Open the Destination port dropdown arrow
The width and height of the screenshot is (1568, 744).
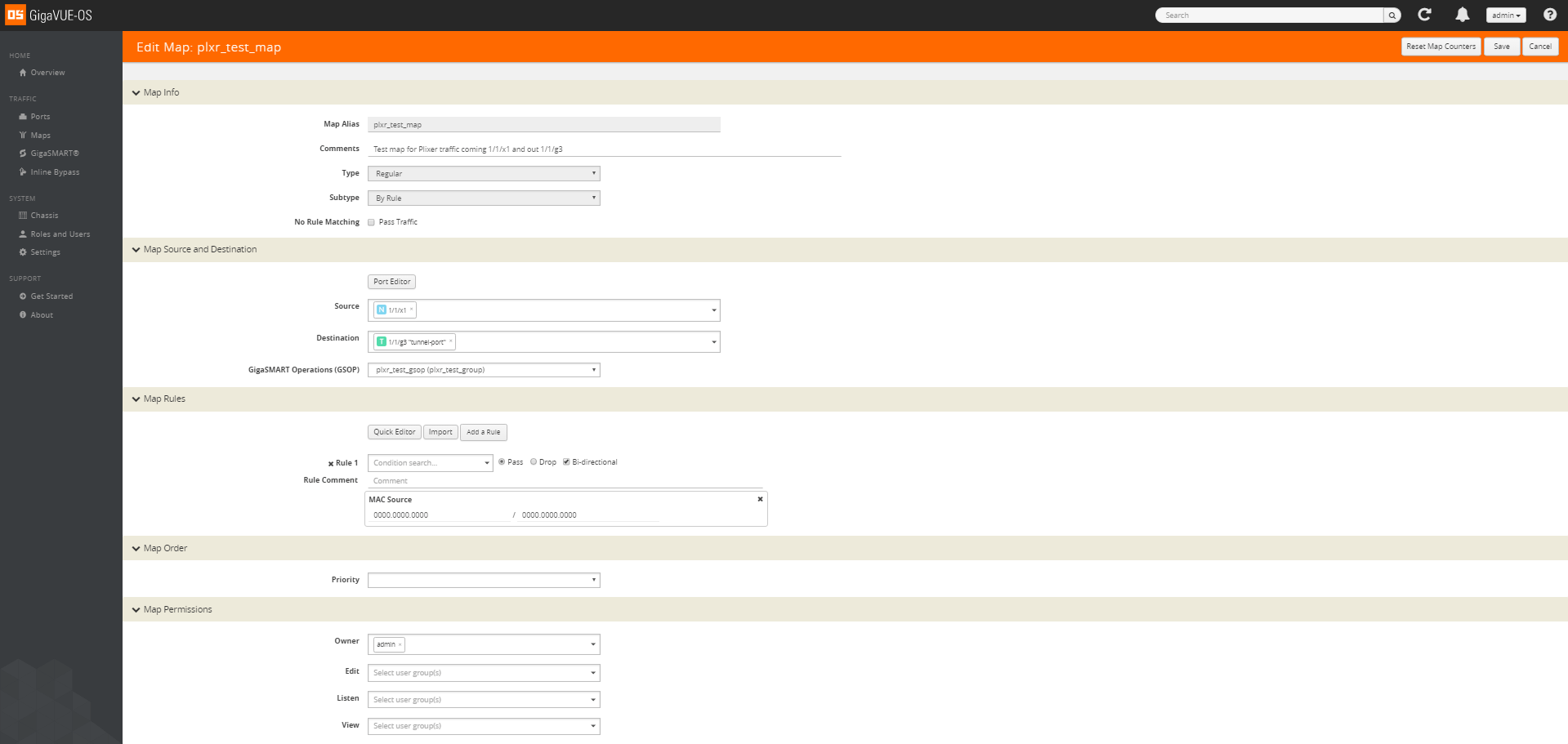713,342
